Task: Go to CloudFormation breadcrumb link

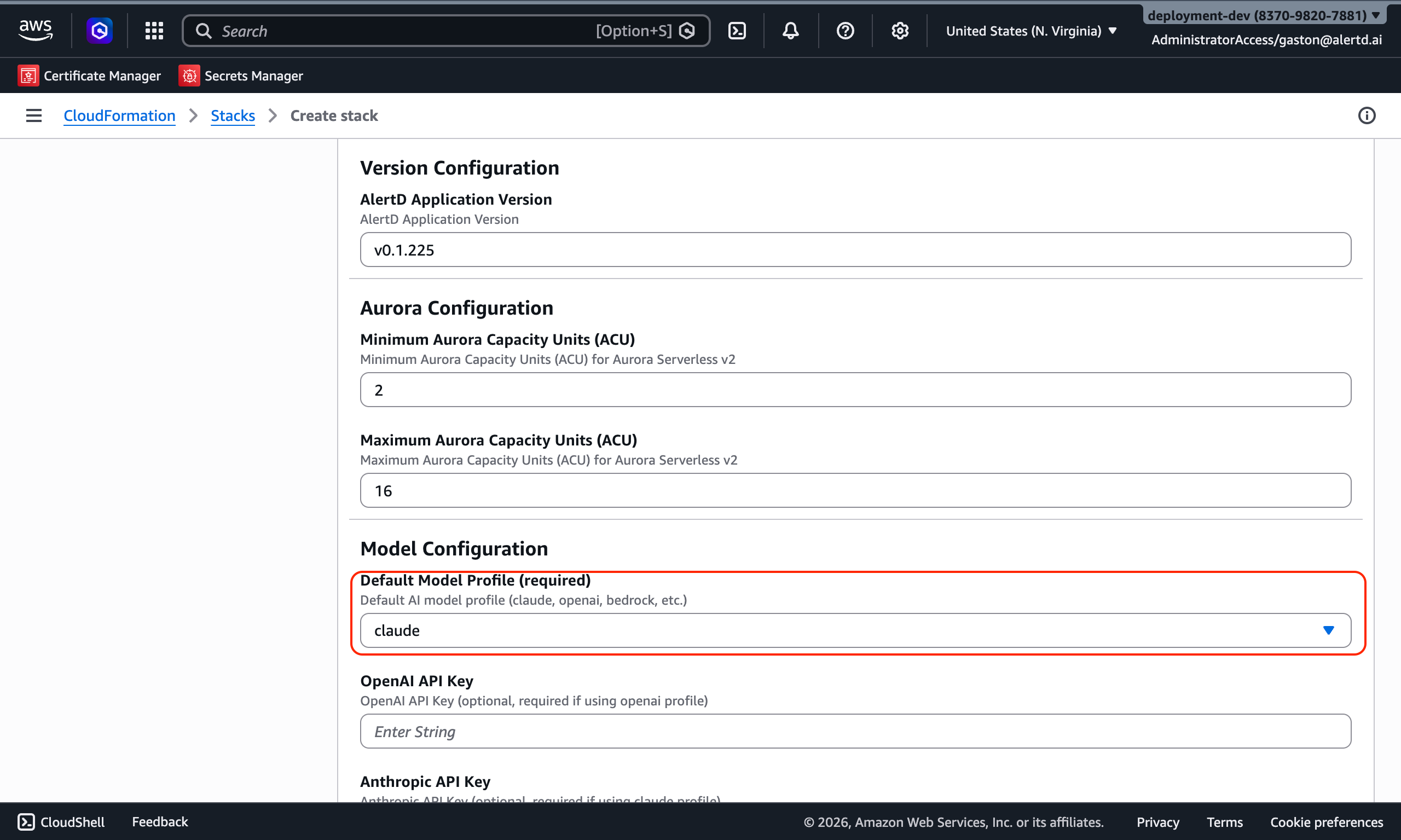Action: coord(119,115)
